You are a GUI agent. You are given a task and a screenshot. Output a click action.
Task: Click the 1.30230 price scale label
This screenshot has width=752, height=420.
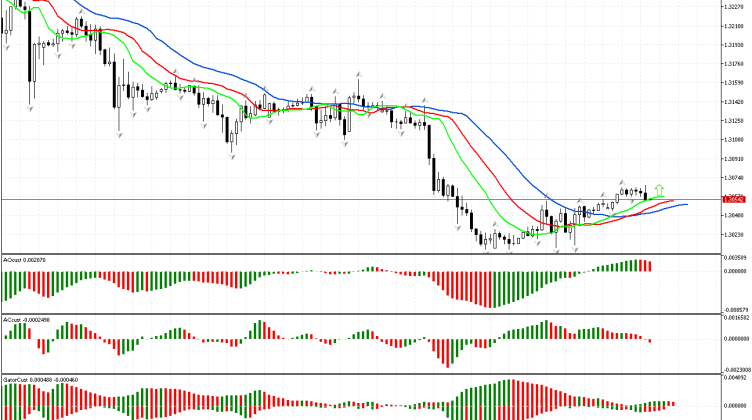tap(734, 235)
